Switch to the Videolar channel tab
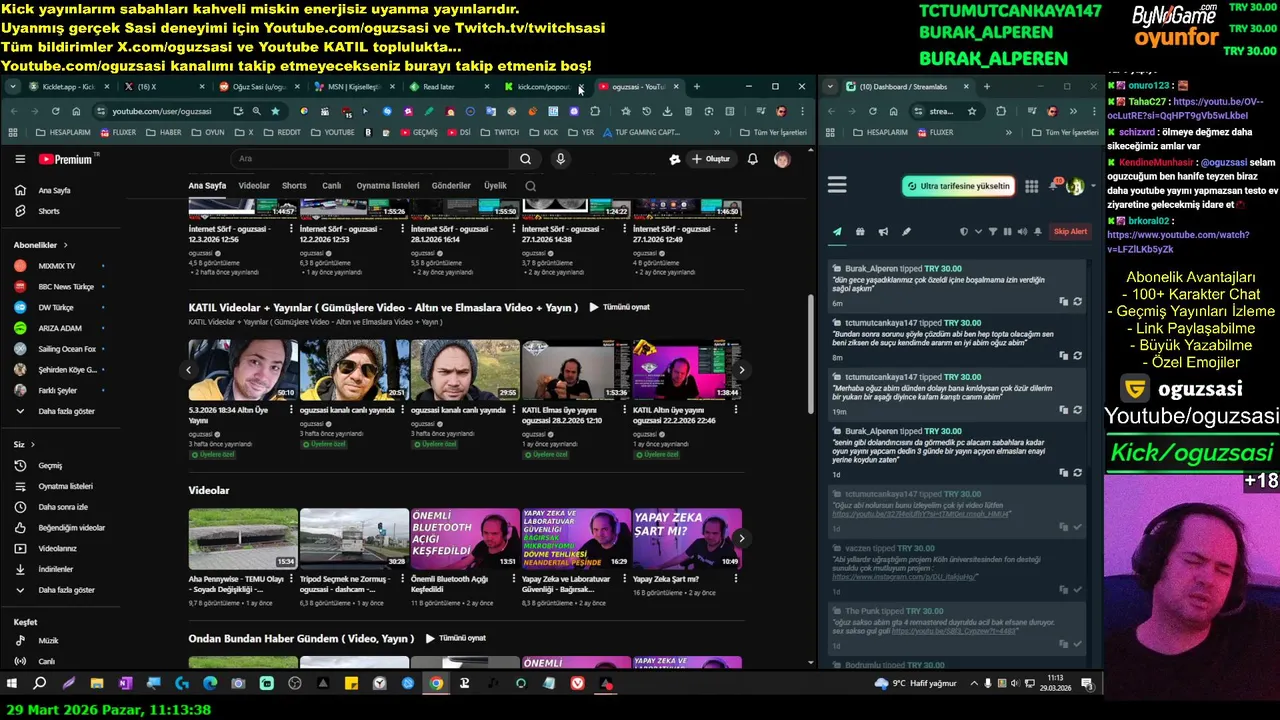The height and width of the screenshot is (720, 1280). coord(253,186)
